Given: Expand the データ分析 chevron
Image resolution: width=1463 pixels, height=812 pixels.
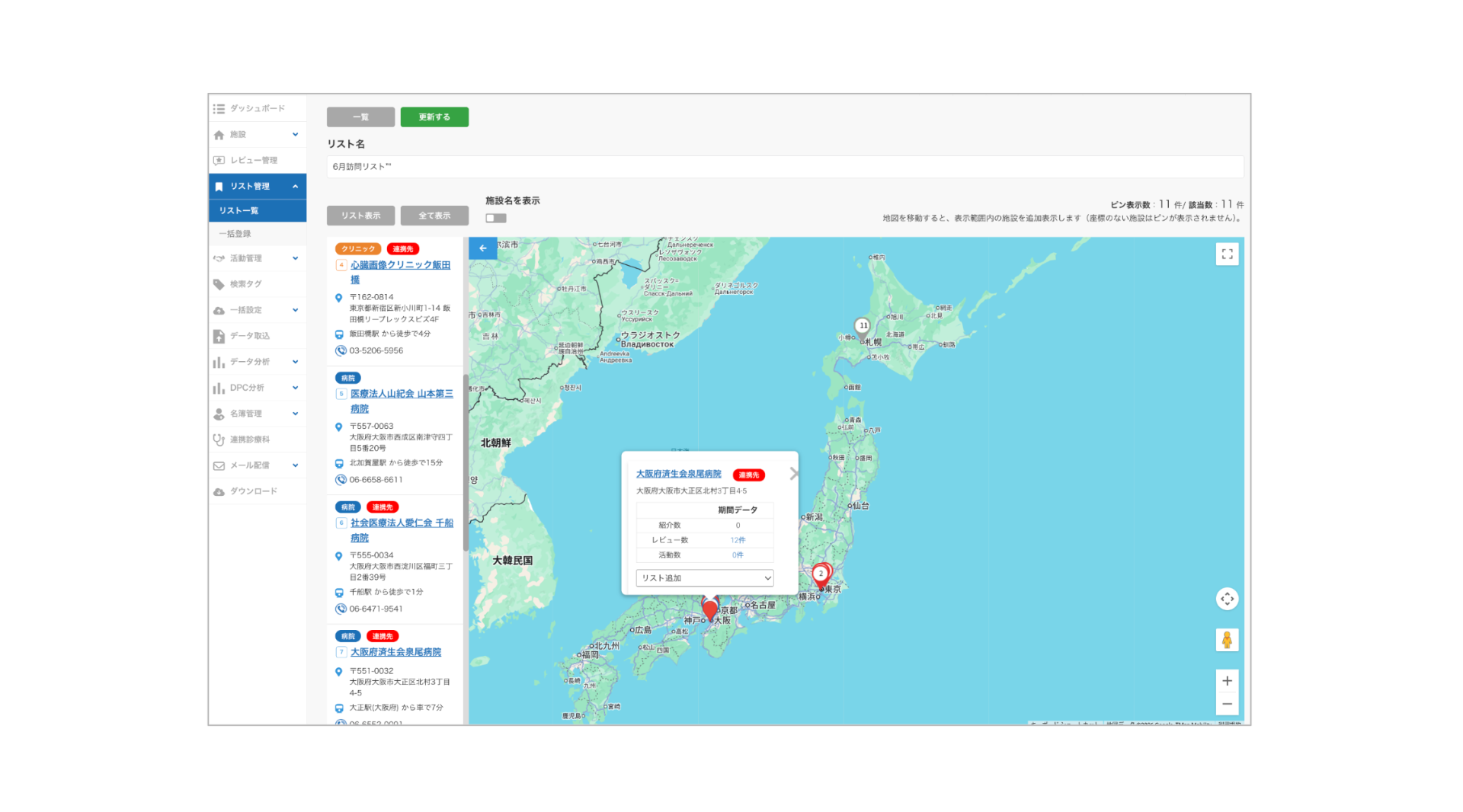Looking at the screenshot, I should point(295,362).
